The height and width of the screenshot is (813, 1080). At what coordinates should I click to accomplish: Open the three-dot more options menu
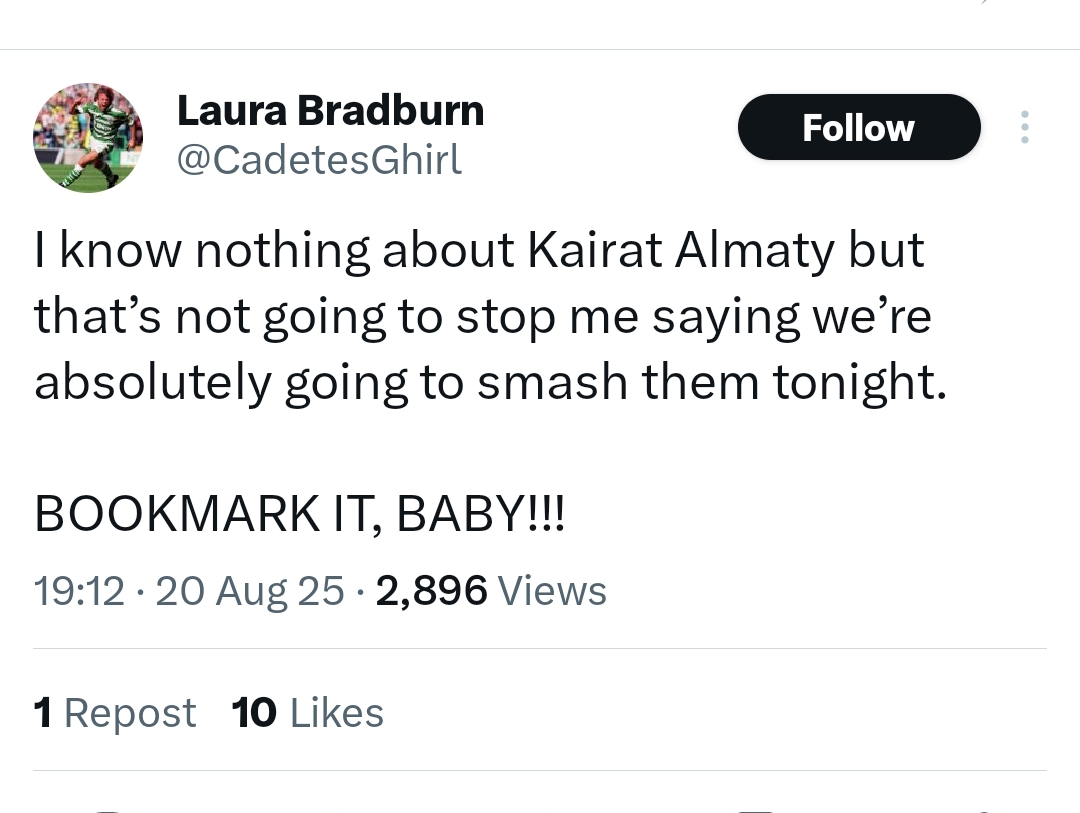[1025, 127]
